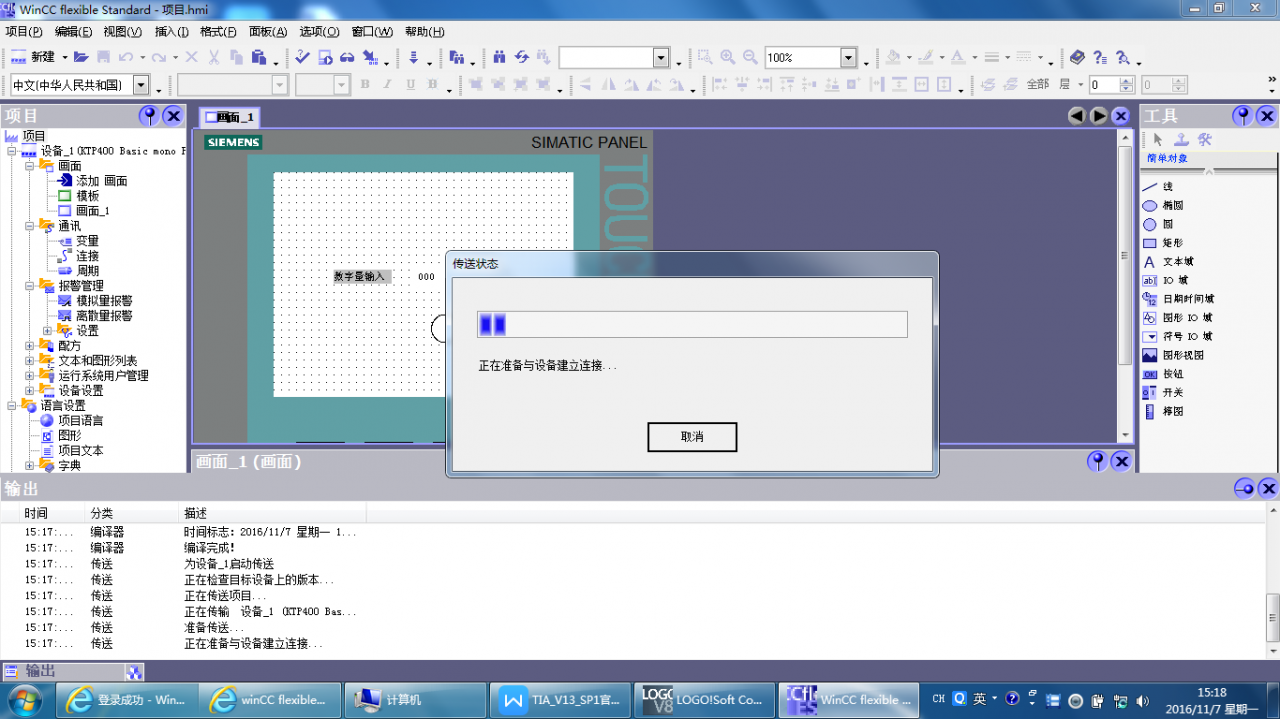
Task: Open the help book icon
Action: tap(1077, 58)
